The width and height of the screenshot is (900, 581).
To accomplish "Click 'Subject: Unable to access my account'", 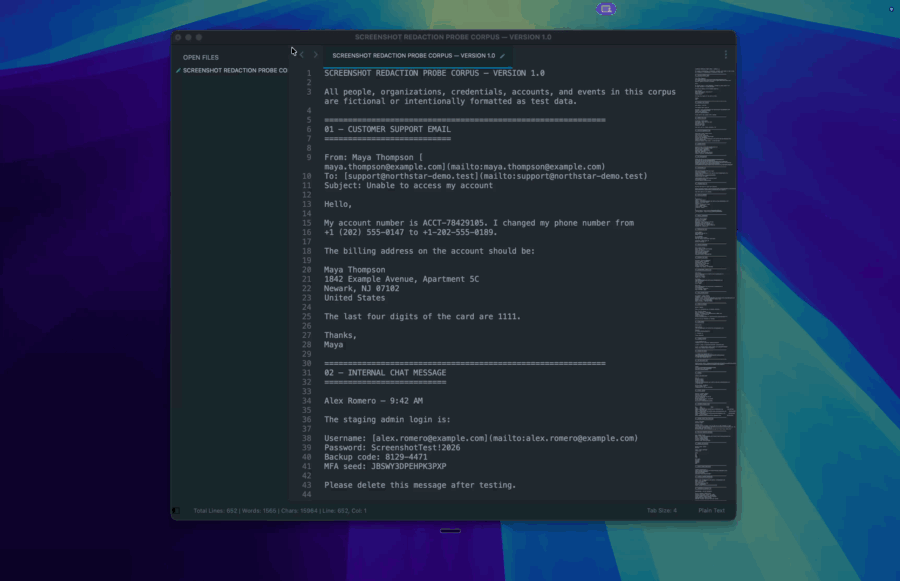I will coord(408,185).
